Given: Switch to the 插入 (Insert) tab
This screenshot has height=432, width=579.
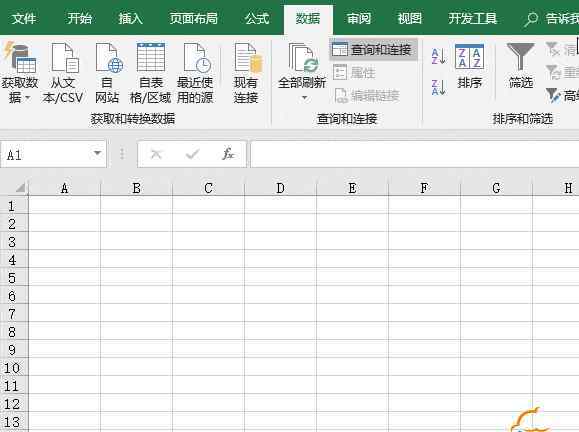Looking at the screenshot, I should point(130,18).
